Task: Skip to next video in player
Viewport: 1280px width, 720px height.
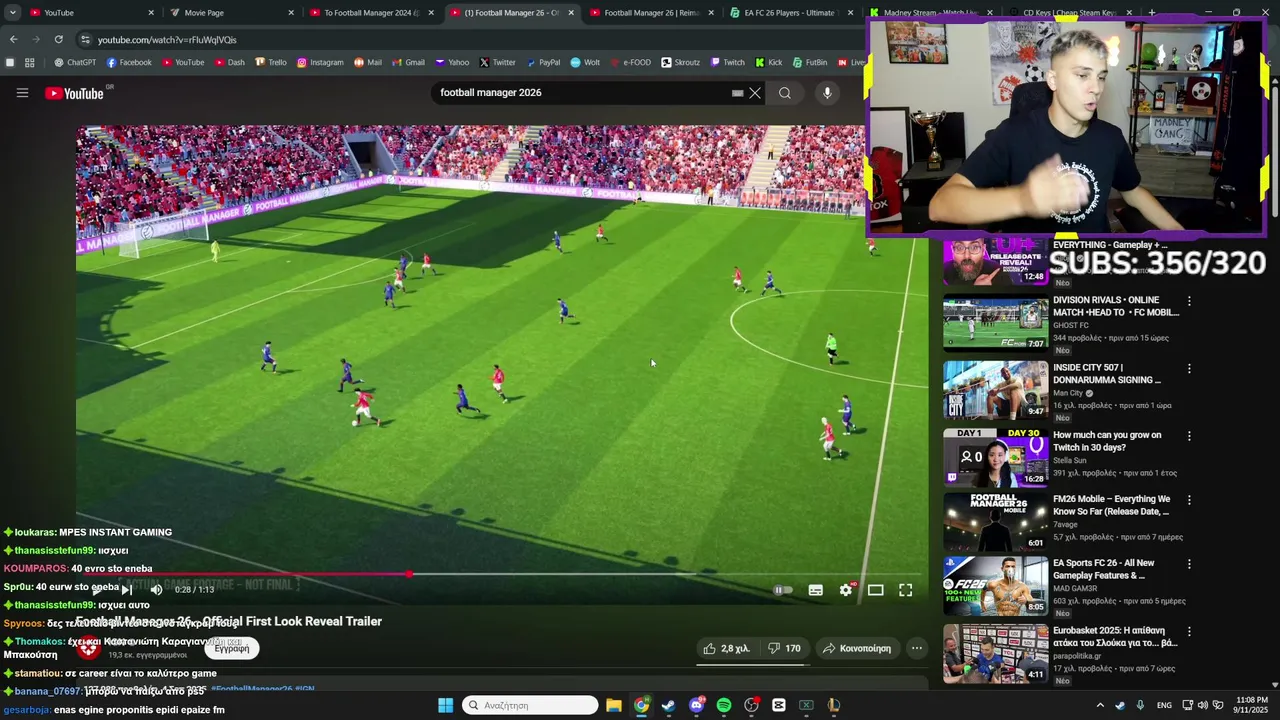Action: (127, 590)
